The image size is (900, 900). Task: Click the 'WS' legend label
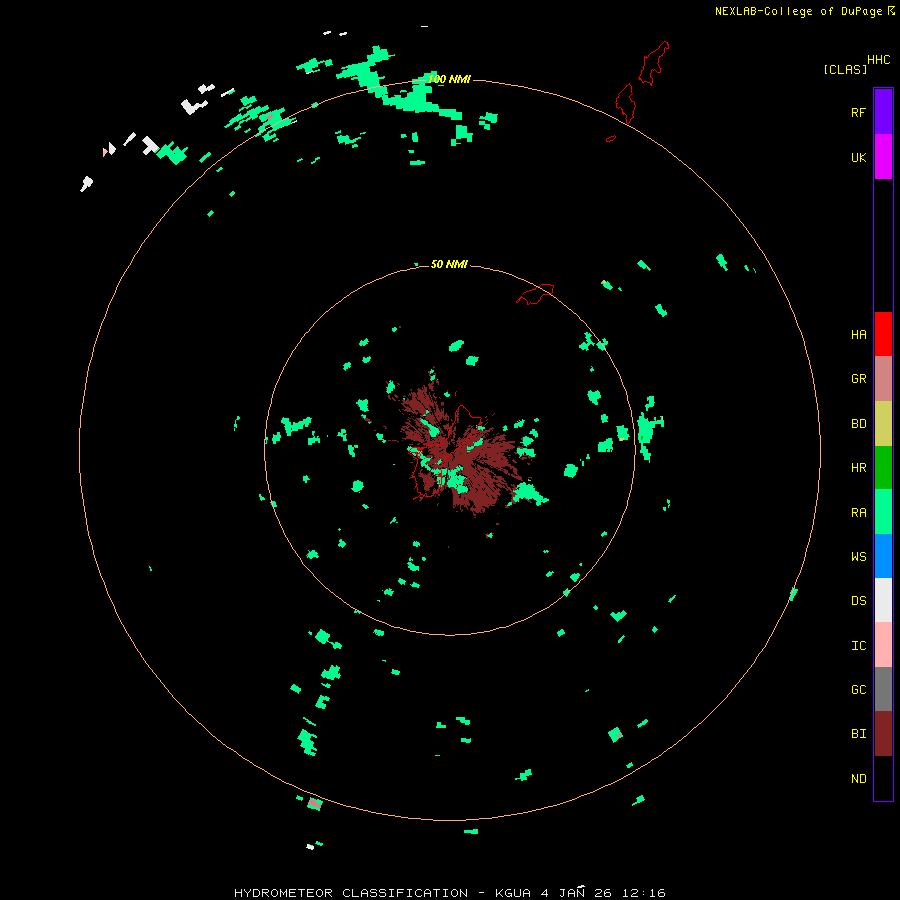858,557
